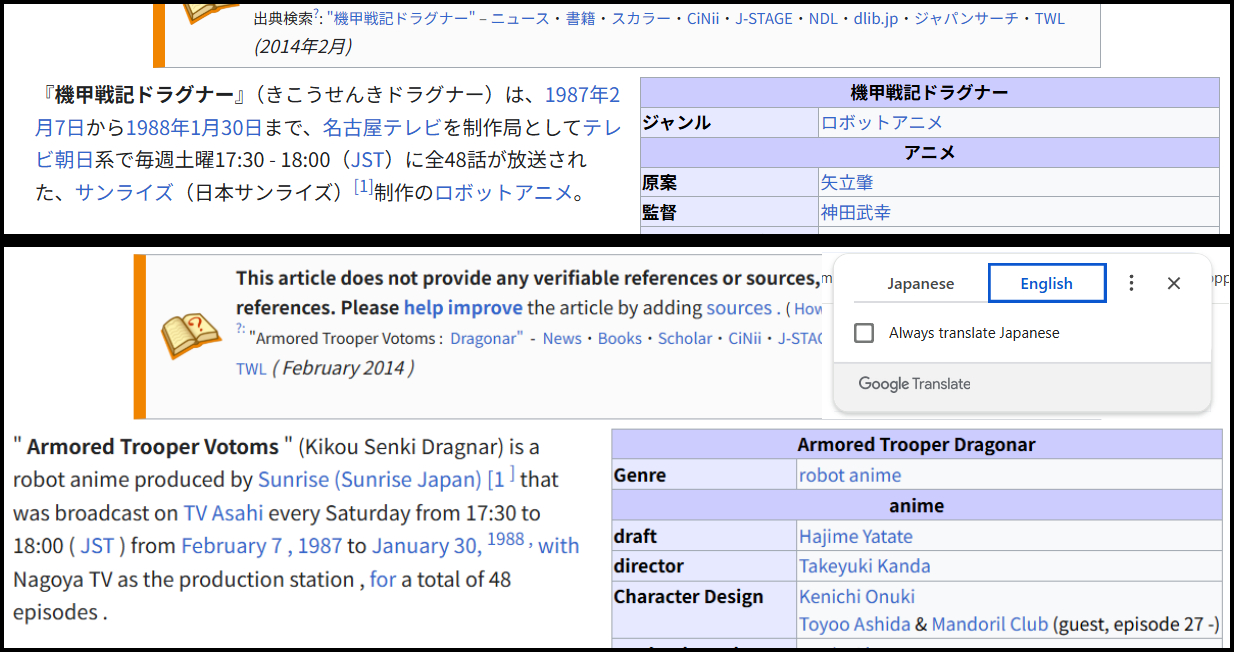Image resolution: width=1234 pixels, height=652 pixels.
Task: Open the Mandoril Club link
Action: [x=989, y=624]
